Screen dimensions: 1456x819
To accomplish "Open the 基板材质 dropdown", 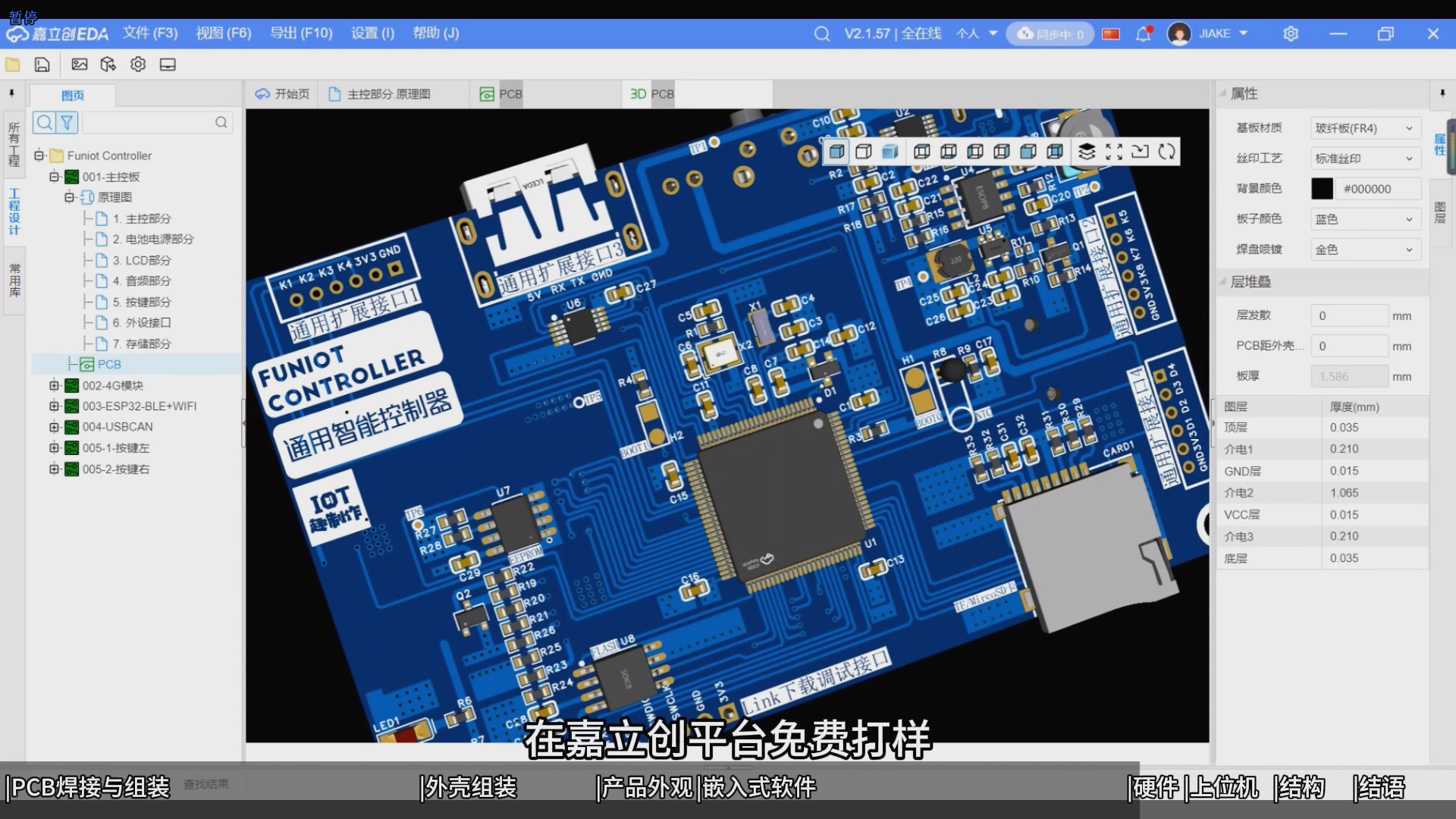I will coord(1365,128).
